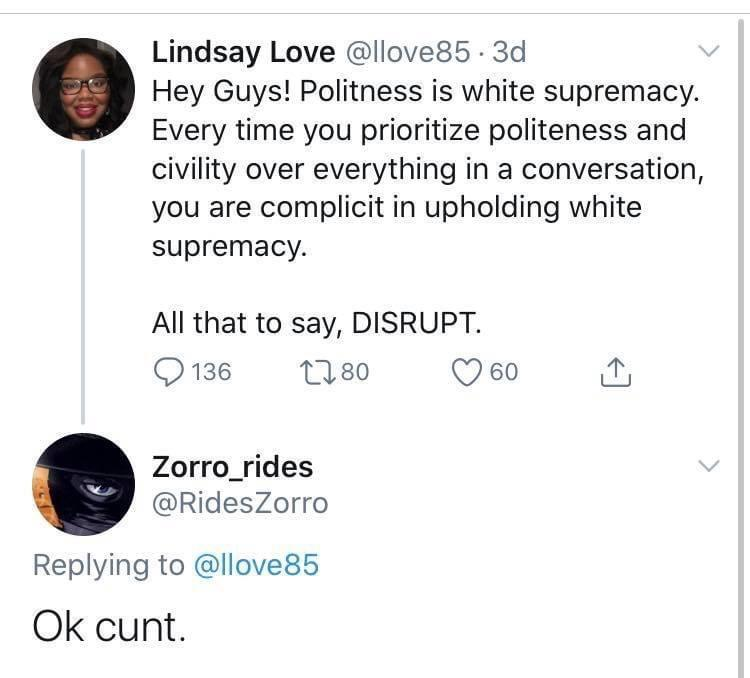Screen dimensions: 750x678
Task: Click the 136 replies count
Action: pos(211,372)
